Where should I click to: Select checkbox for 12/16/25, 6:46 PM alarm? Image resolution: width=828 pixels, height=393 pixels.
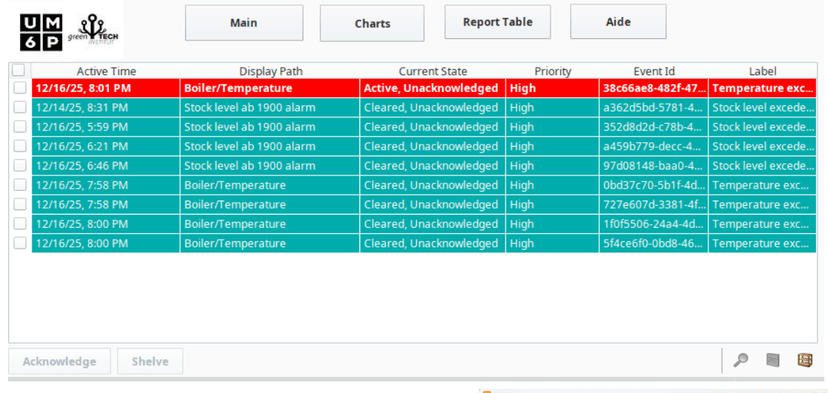point(20,166)
